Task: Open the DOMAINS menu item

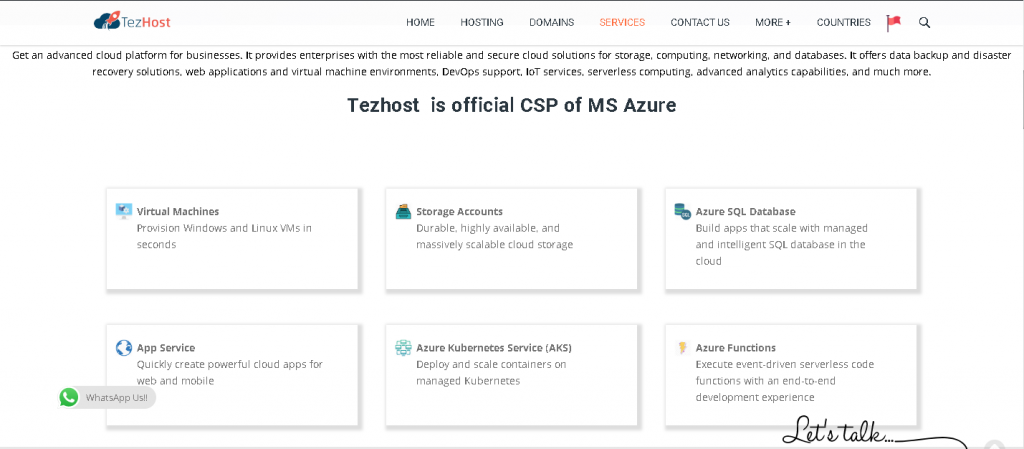Action: click(551, 22)
